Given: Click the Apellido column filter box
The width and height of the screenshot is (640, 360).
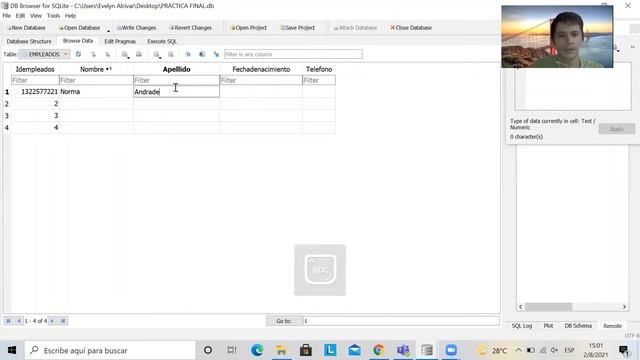Looking at the screenshot, I should click(176, 80).
